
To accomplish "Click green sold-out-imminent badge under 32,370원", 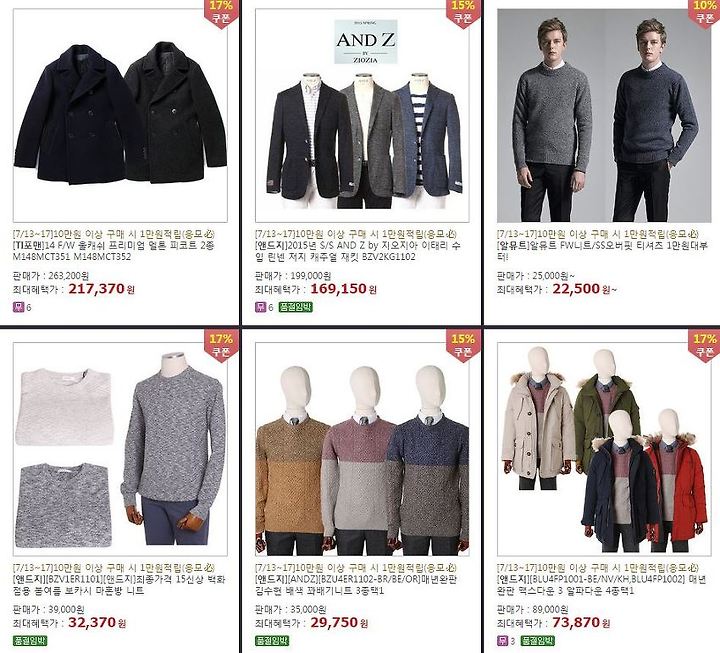I will coord(30,641).
